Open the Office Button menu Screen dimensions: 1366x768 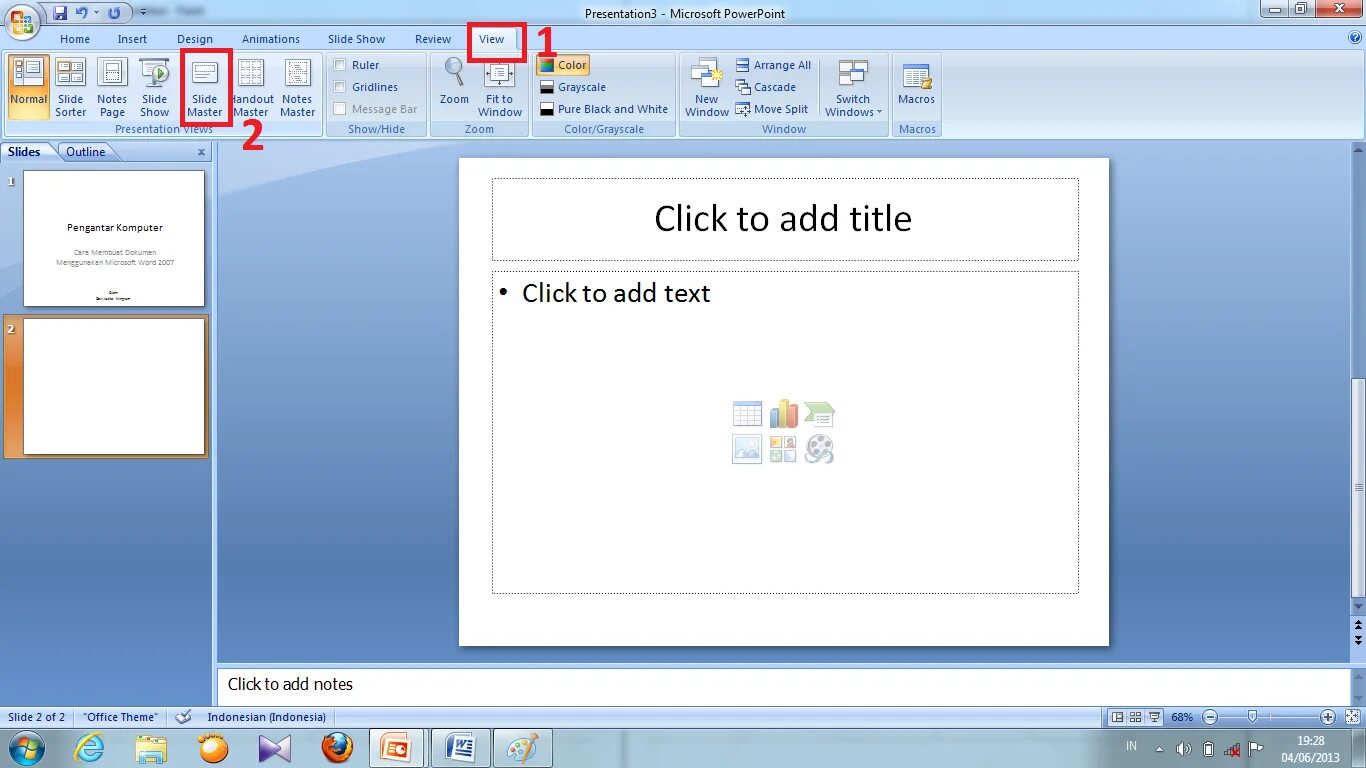pyautogui.click(x=21, y=20)
